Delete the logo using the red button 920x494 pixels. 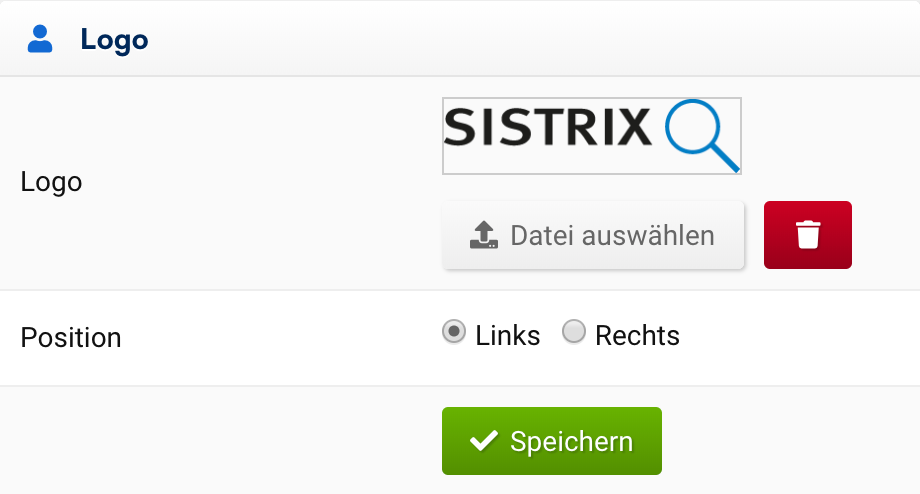(808, 235)
